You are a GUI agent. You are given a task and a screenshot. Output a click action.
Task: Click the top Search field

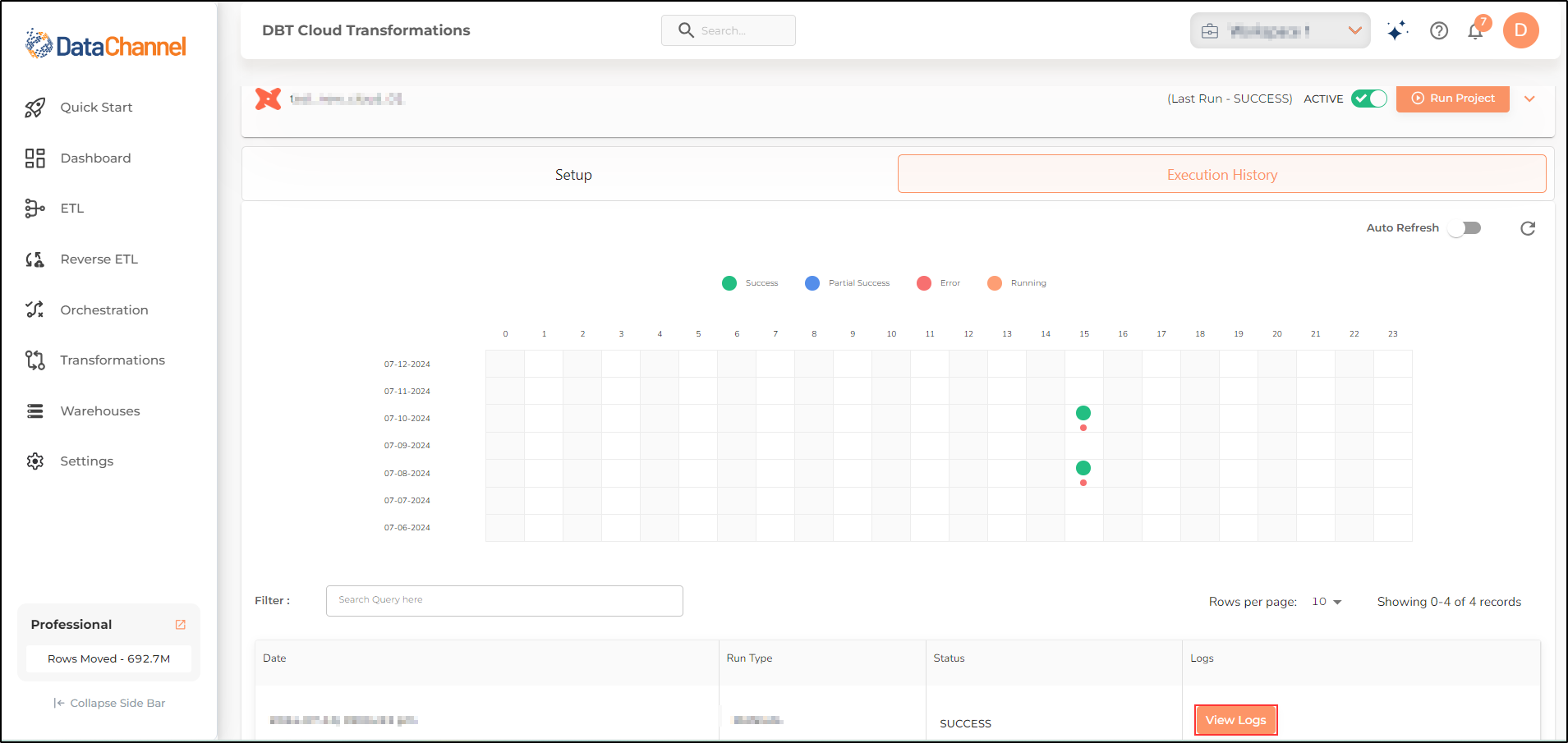coord(729,30)
